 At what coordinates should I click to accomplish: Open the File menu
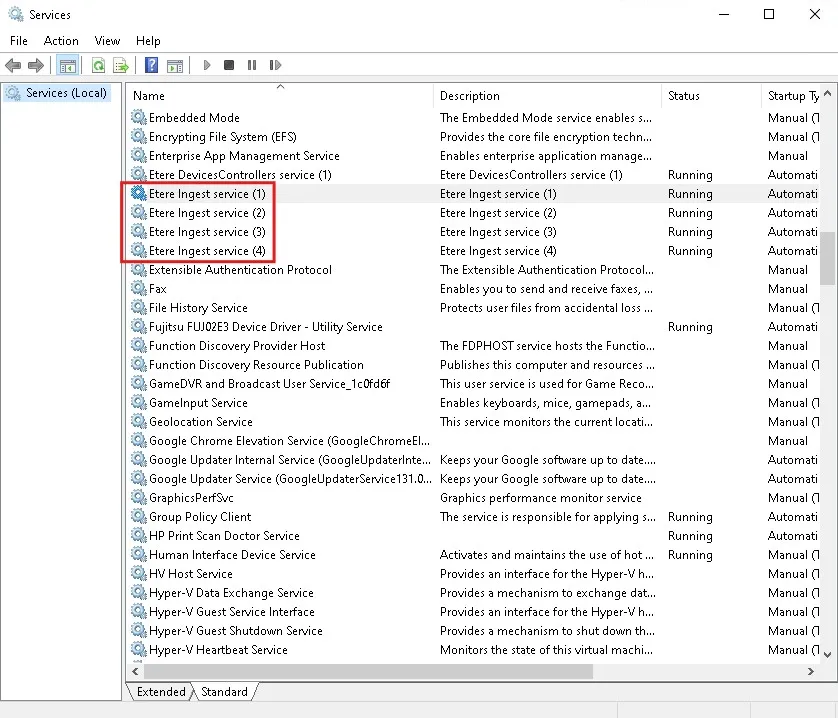[x=19, y=41]
